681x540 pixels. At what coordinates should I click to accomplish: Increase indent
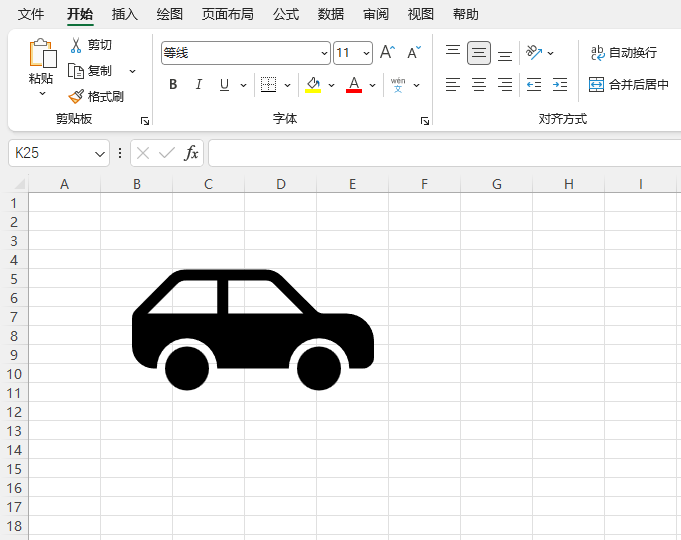point(560,84)
